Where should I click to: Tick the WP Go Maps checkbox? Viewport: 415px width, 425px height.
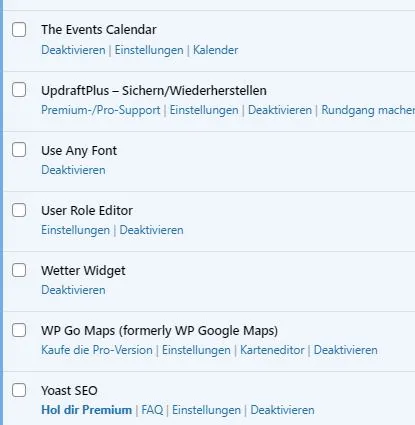(19, 330)
